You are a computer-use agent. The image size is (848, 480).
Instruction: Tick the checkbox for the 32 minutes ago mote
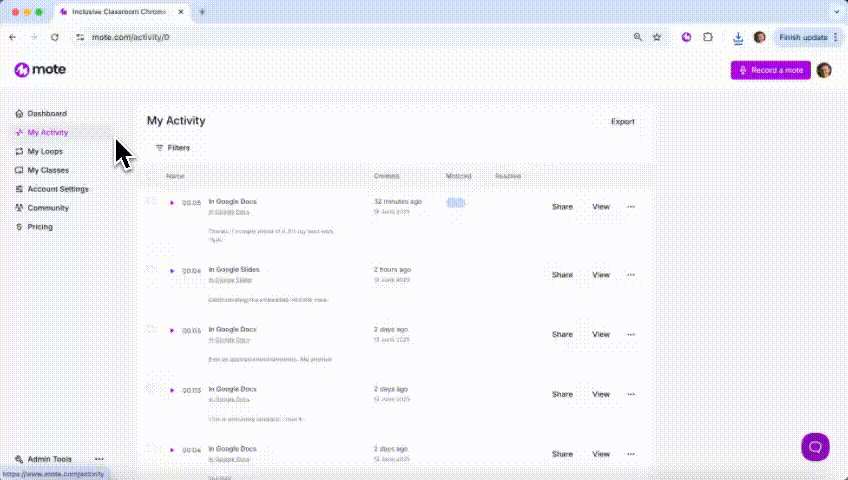pos(151,201)
